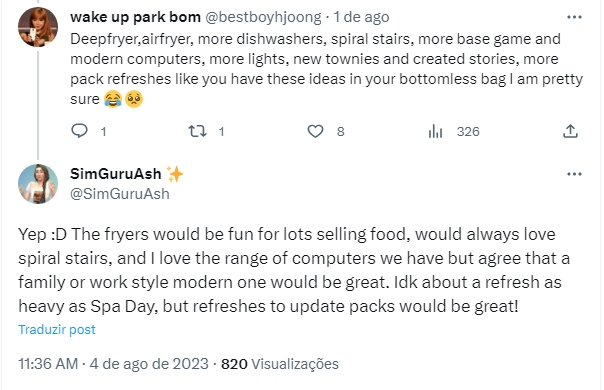Click the SimGuruAsh display name

pos(116,174)
